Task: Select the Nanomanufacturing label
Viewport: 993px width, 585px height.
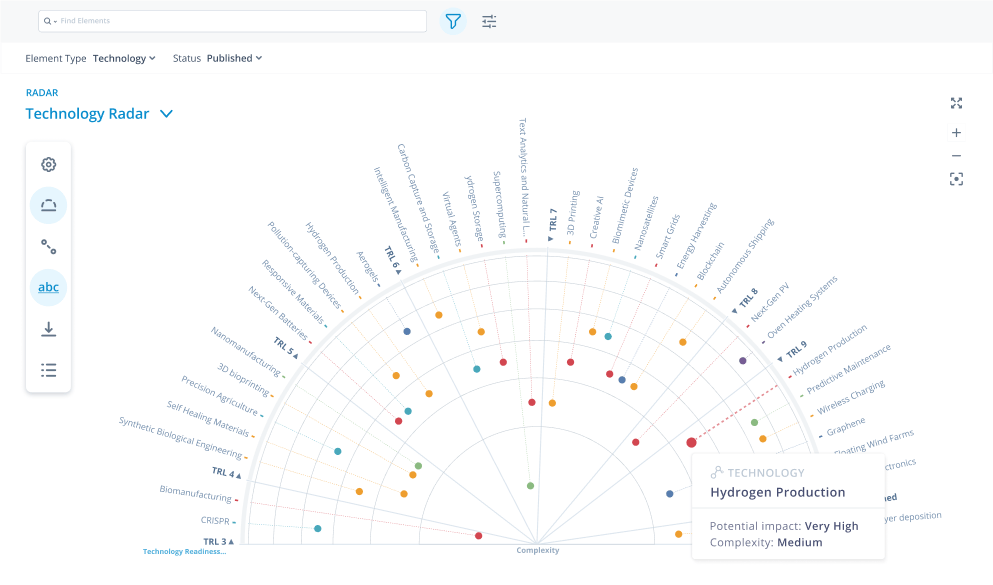Action: pyautogui.click(x=246, y=351)
